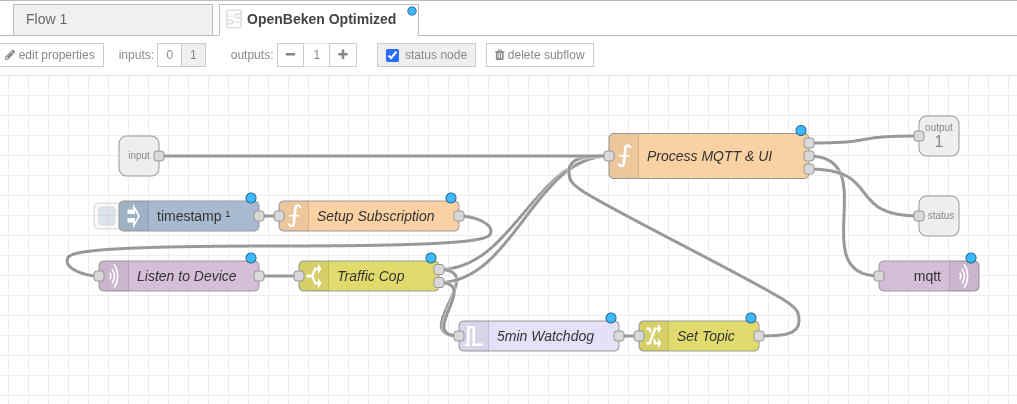This screenshot has height=404, width=1017.
Task: Open edit properties for the subflow
Action: click(x=50, y=55)
